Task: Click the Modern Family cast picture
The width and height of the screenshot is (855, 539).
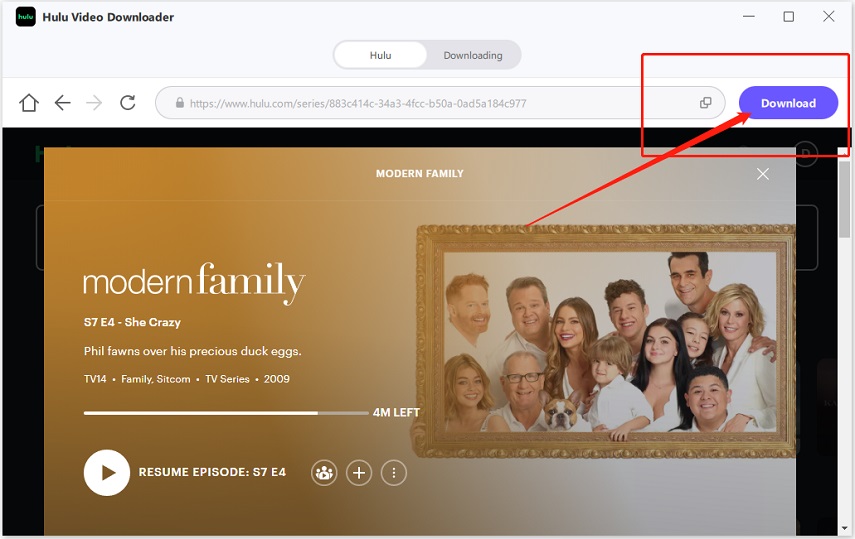Action: click(606, 342)
